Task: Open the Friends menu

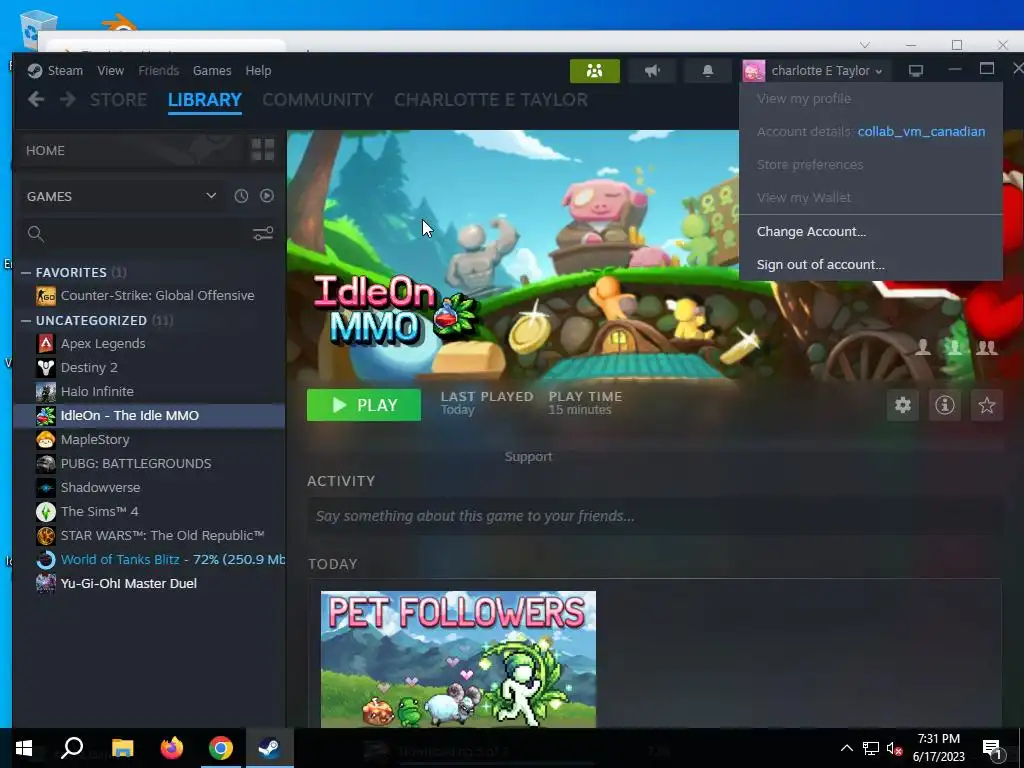Action: (x=159, y=71)
